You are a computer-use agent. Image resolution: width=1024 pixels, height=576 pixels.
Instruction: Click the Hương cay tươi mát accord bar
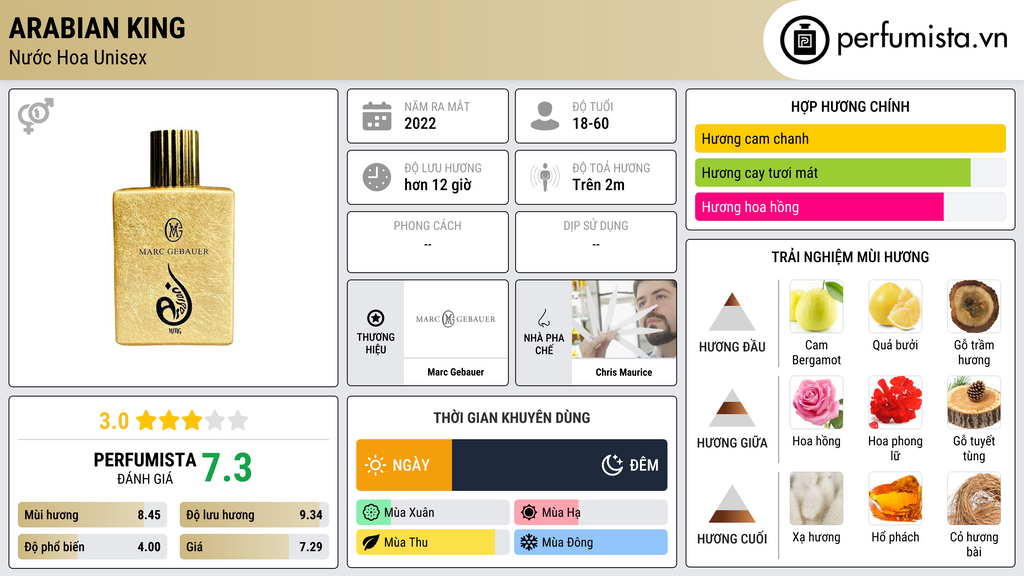(850, 172)
